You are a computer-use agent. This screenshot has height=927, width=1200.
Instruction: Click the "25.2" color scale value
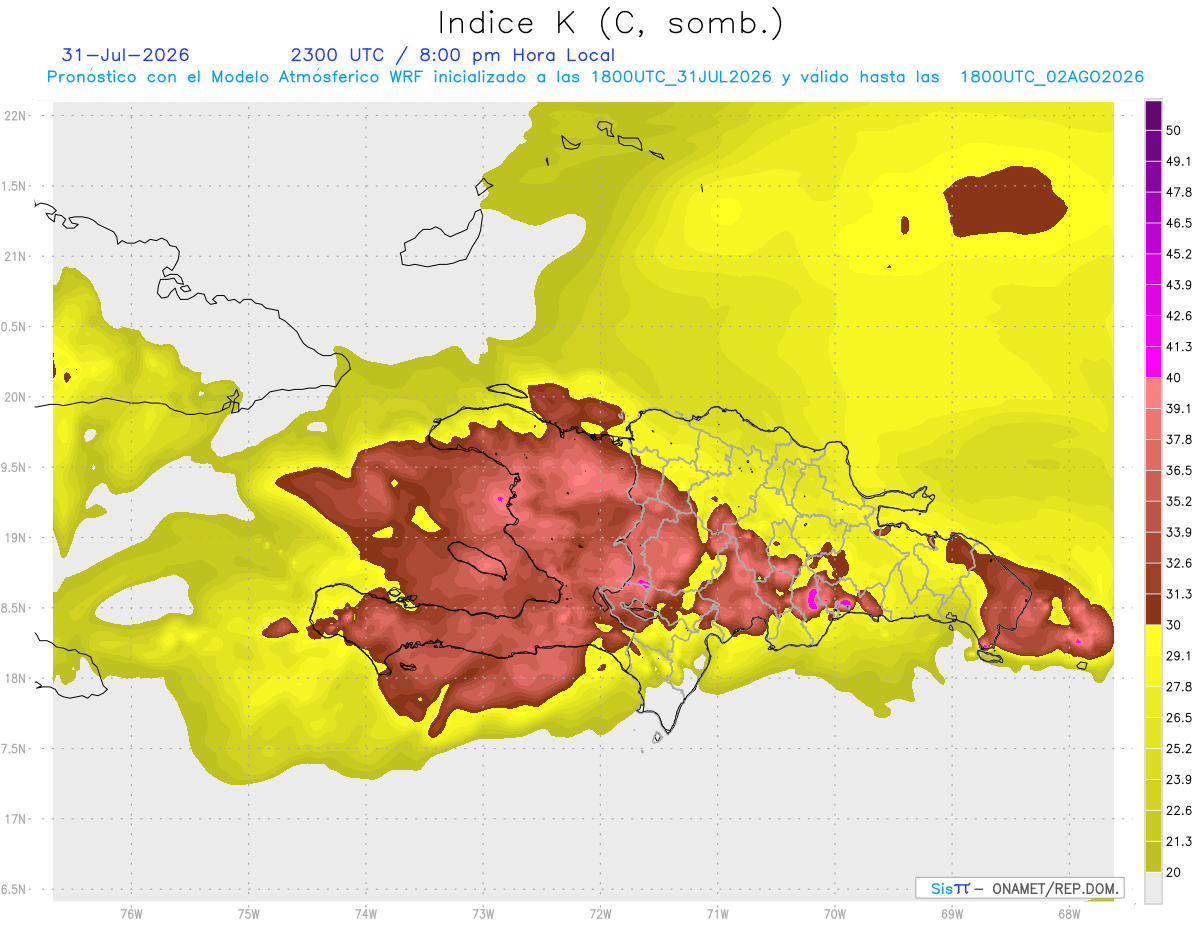point(1179,749)
